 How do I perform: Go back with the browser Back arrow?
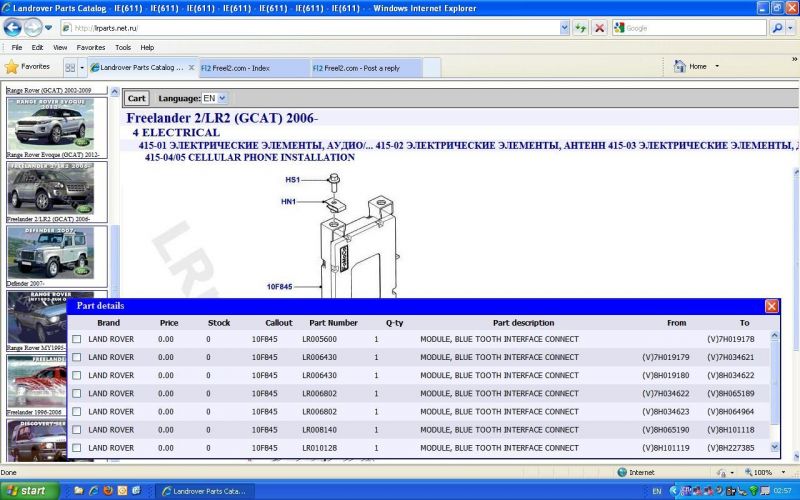pyautogui.click(x=12, y=28)
